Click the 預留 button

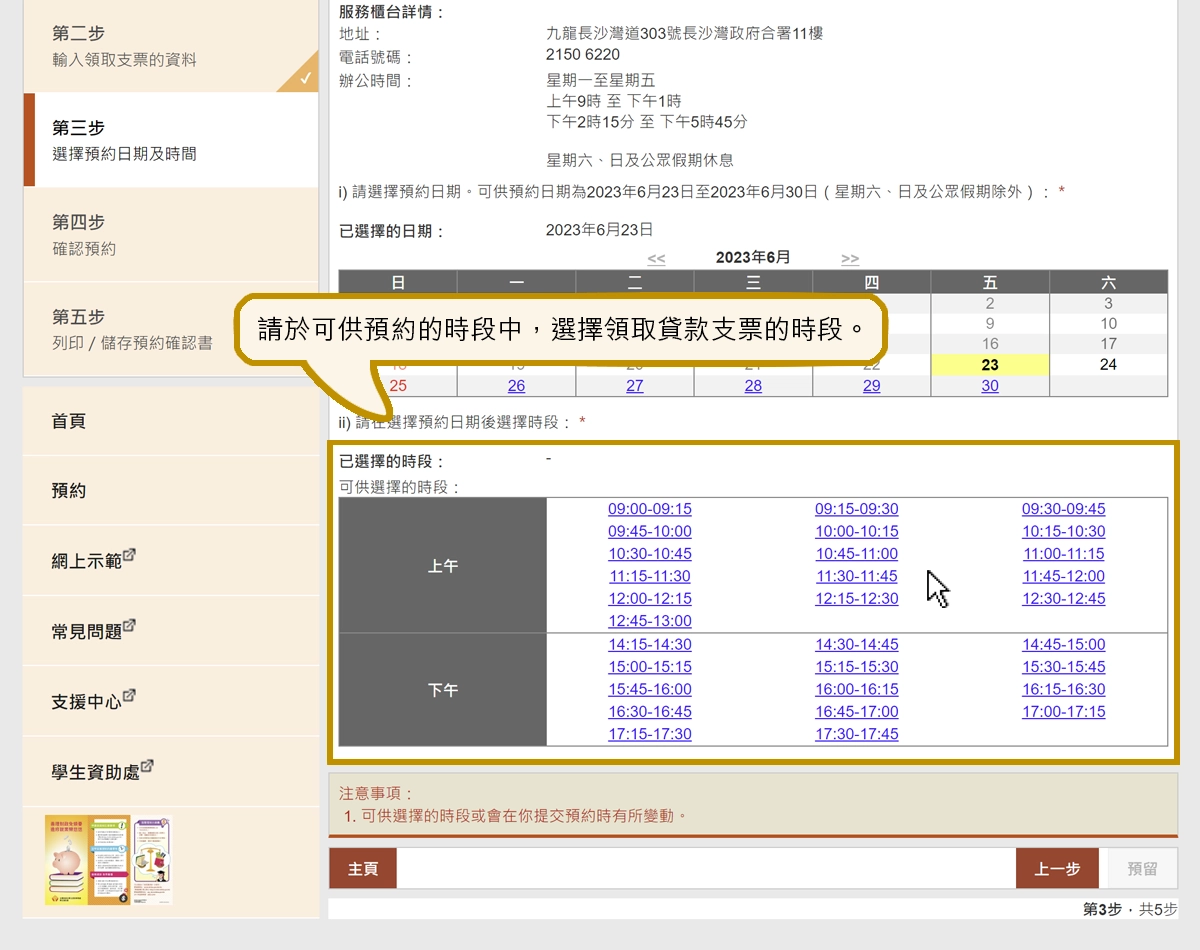tap(1142, 868)
